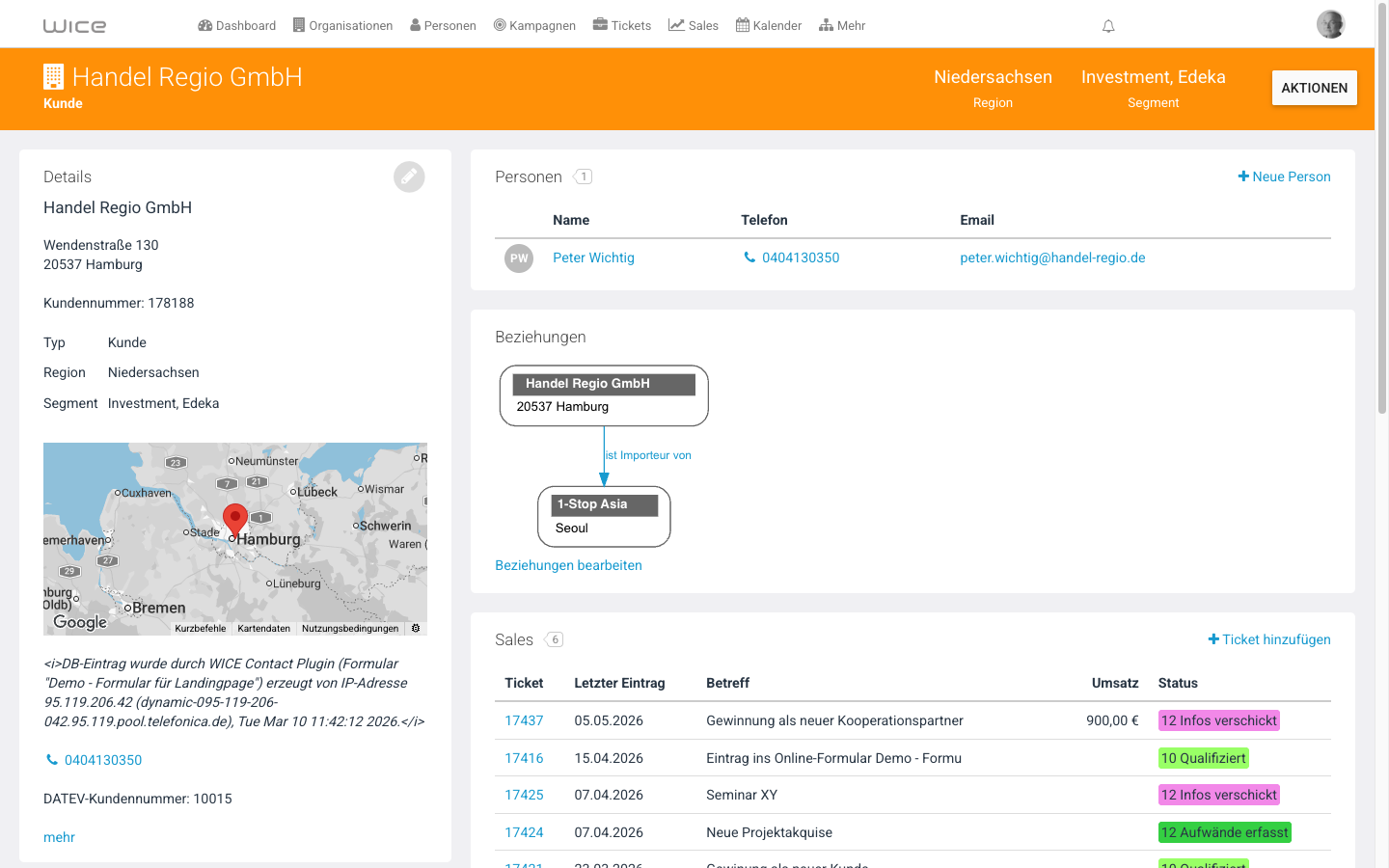Click the organisation building icon in header
The image size is (1389, 868).
click(x=54, y=77)
